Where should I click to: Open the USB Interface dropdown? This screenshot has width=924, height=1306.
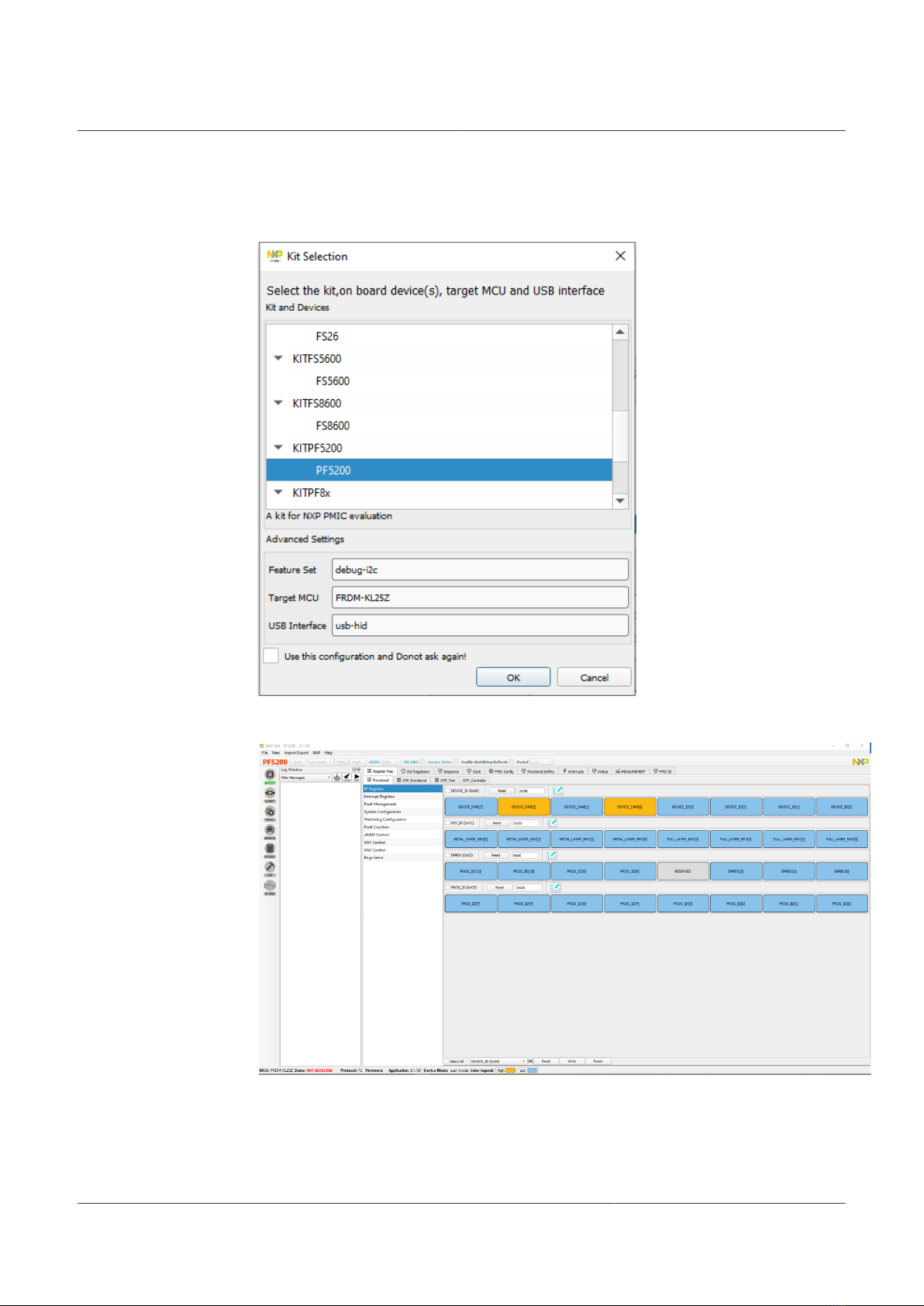point(480,625)
